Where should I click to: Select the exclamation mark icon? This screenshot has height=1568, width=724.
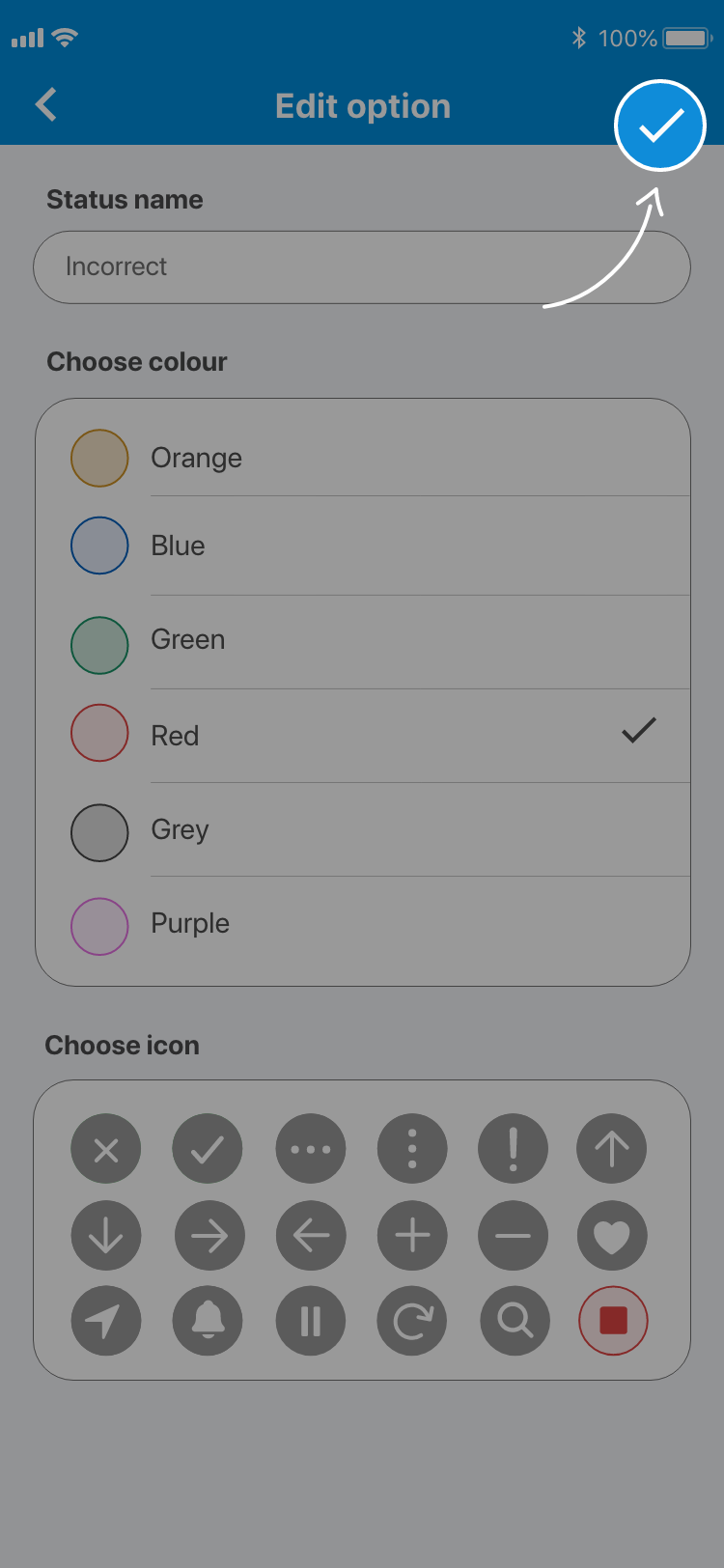click(x=513, y=1149)
